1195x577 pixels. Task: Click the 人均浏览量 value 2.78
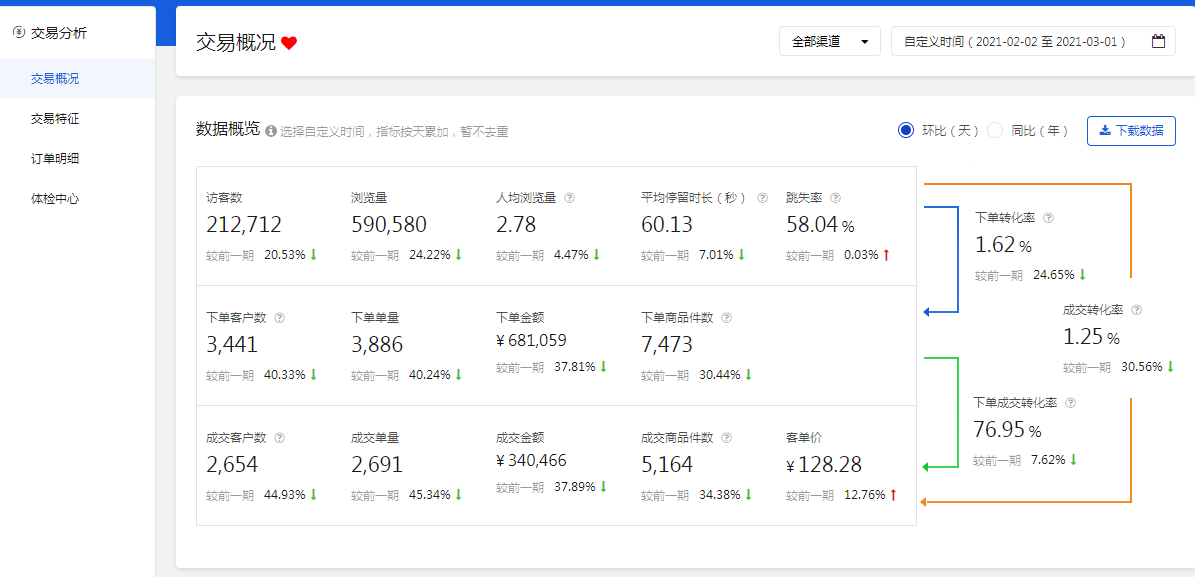[516, 225]
